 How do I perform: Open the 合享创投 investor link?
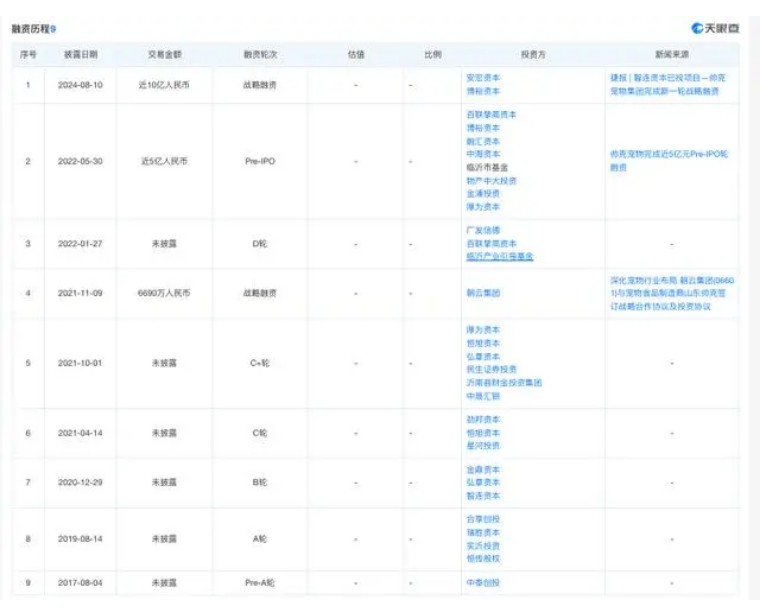(483, 520)
